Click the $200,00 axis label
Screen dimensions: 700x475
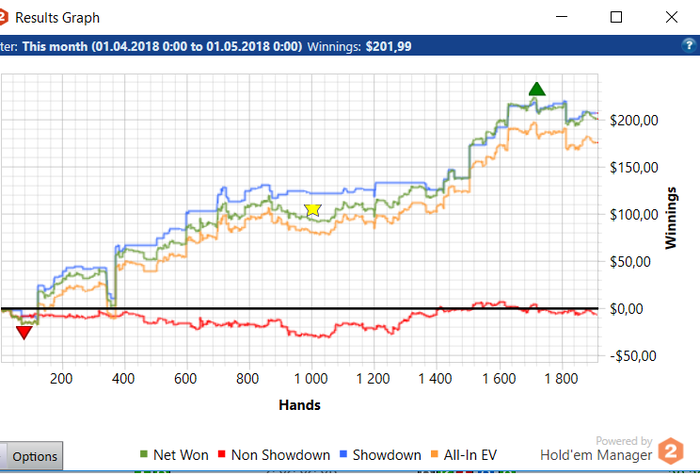(634, 121)
